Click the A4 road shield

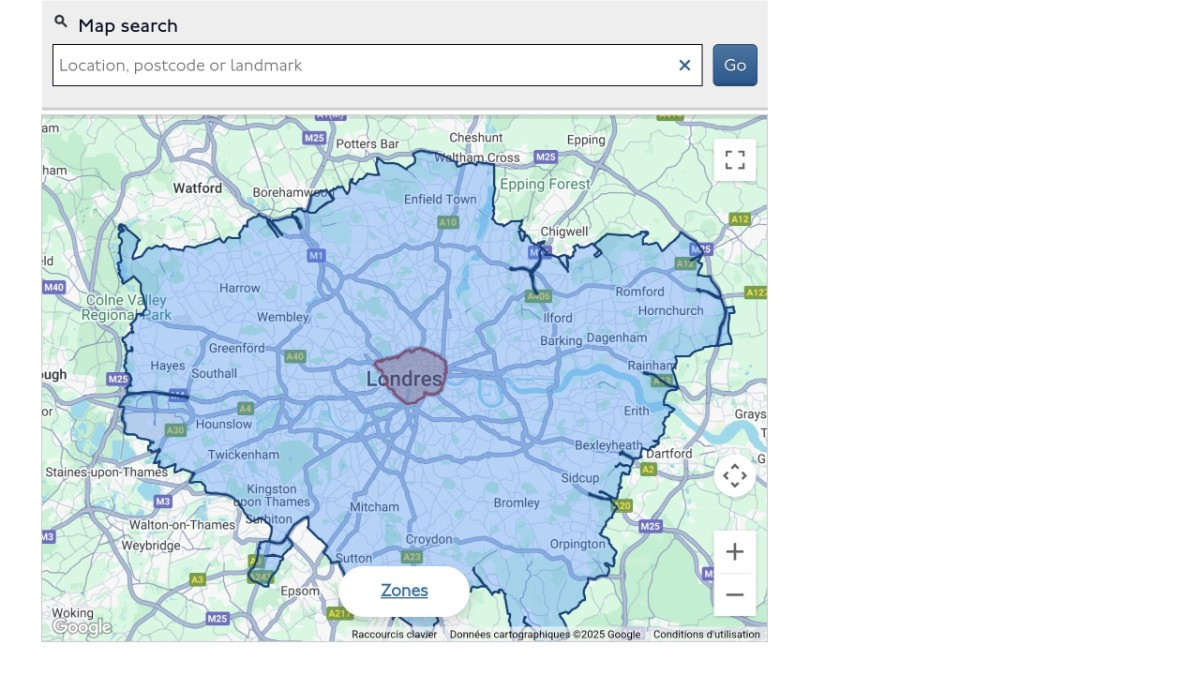245,409
